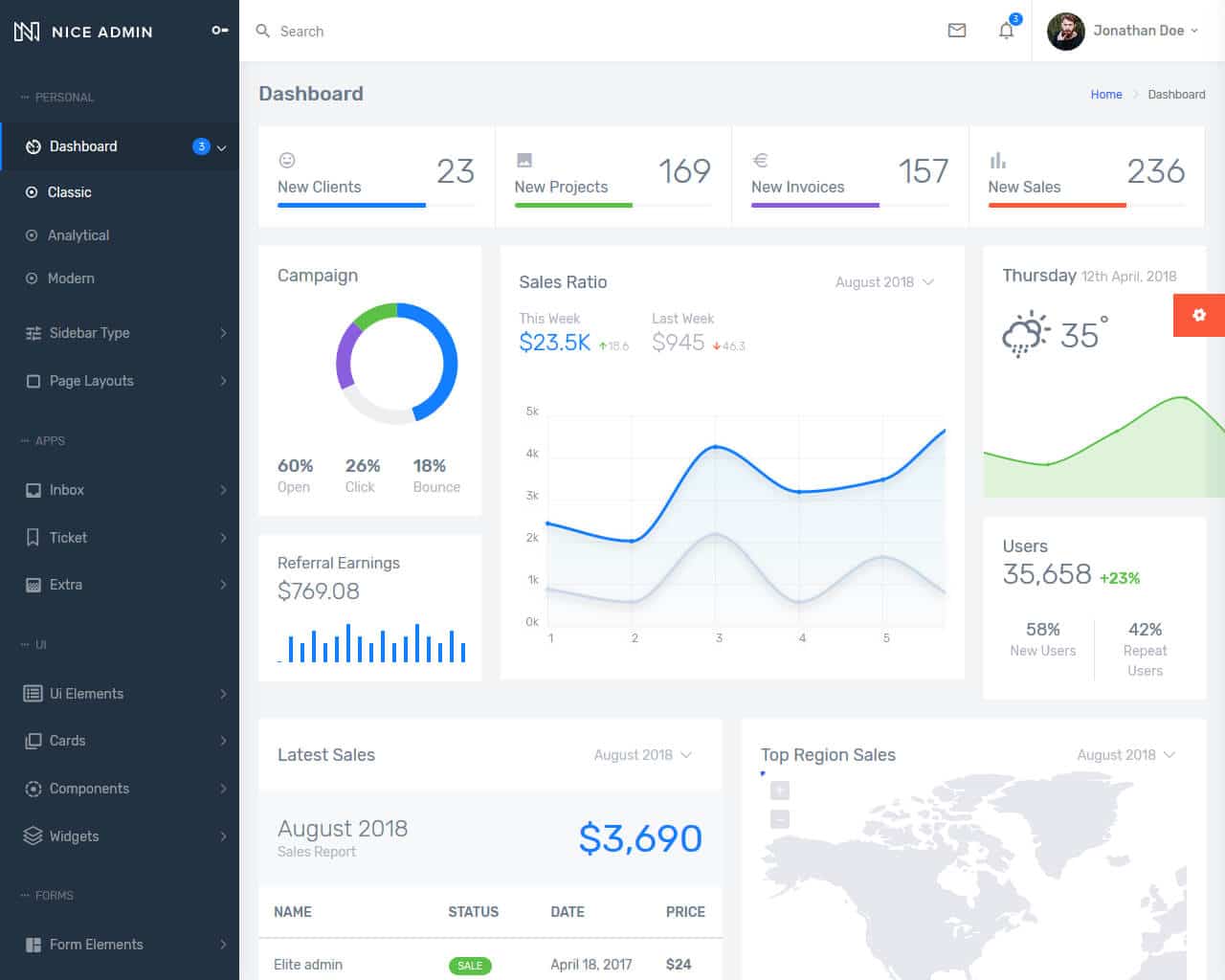Open the August 2018 dropdown in Sales Ratio
The height and width of the screenshot is (980, 1225).
click(x=884, y=282)
